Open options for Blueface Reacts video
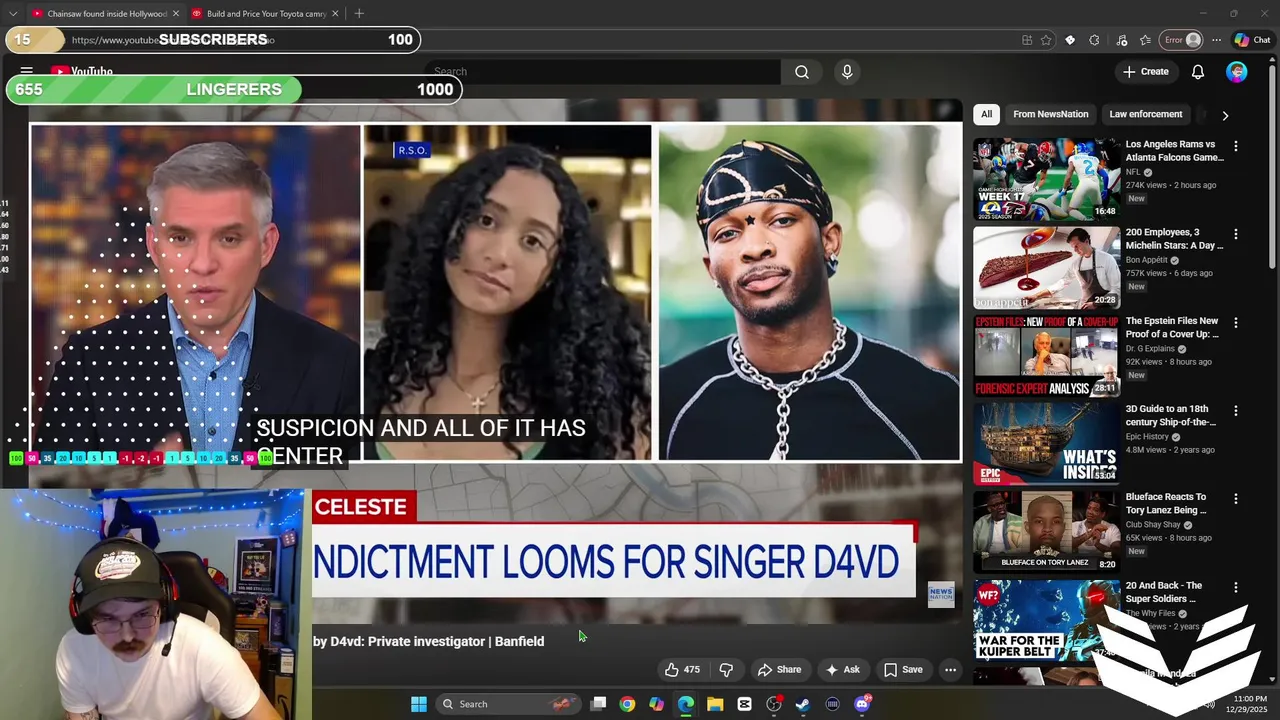The image size is (1280, 720). click(x=1236, y=498)
